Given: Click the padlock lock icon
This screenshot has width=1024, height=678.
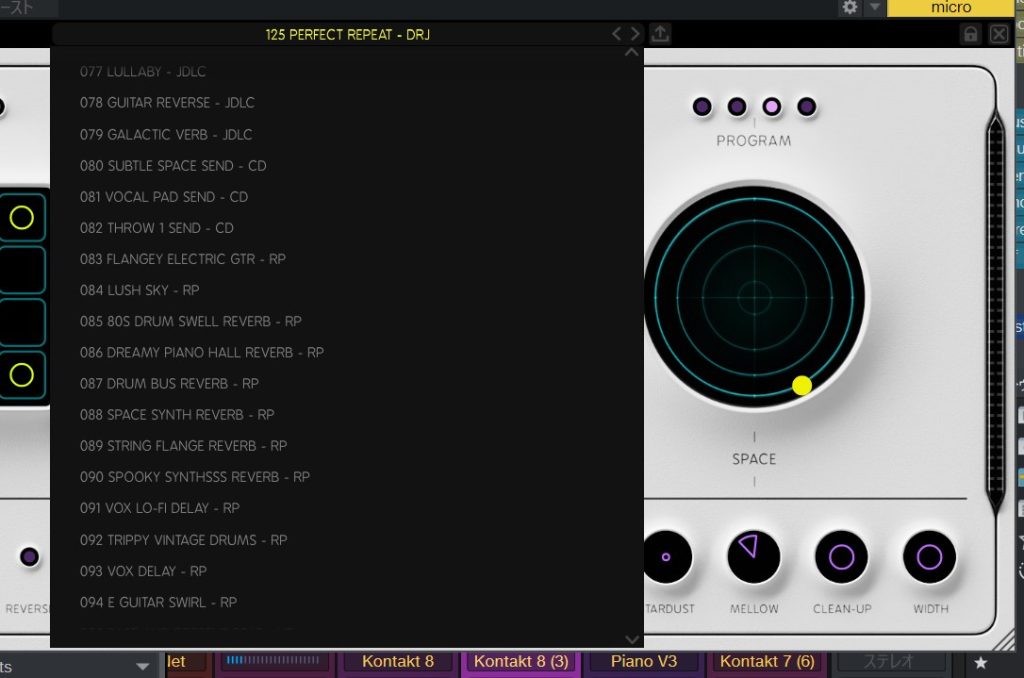Looking at the screenshot, I should click(x=970, y=34).
